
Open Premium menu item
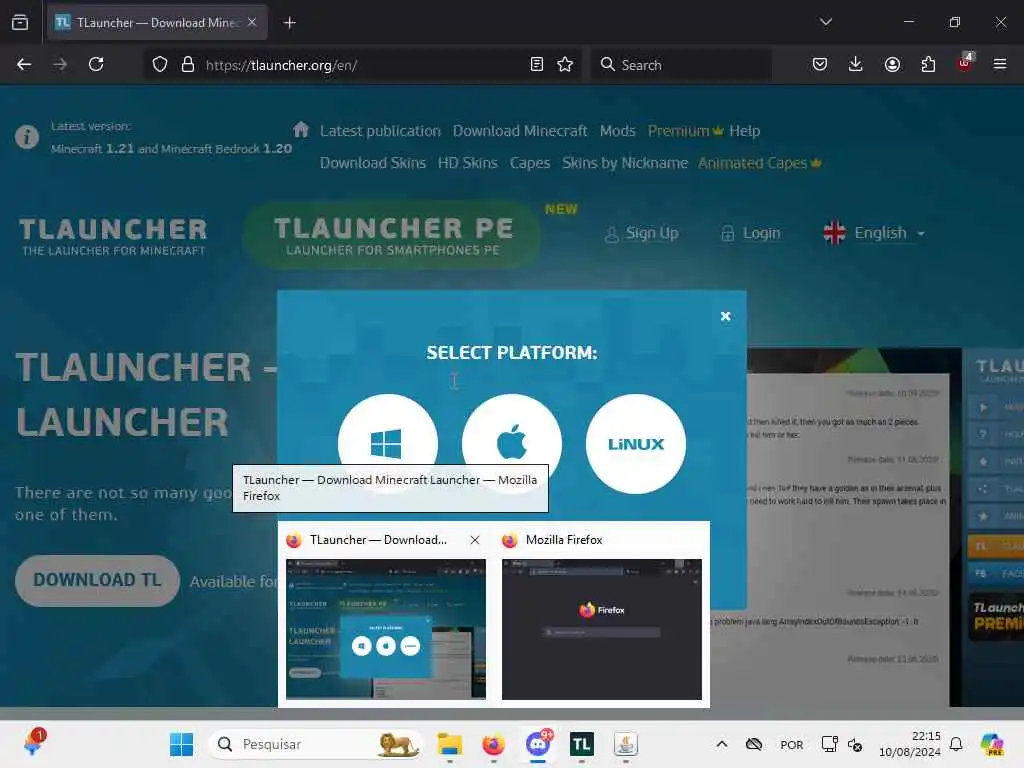point(685,131)
